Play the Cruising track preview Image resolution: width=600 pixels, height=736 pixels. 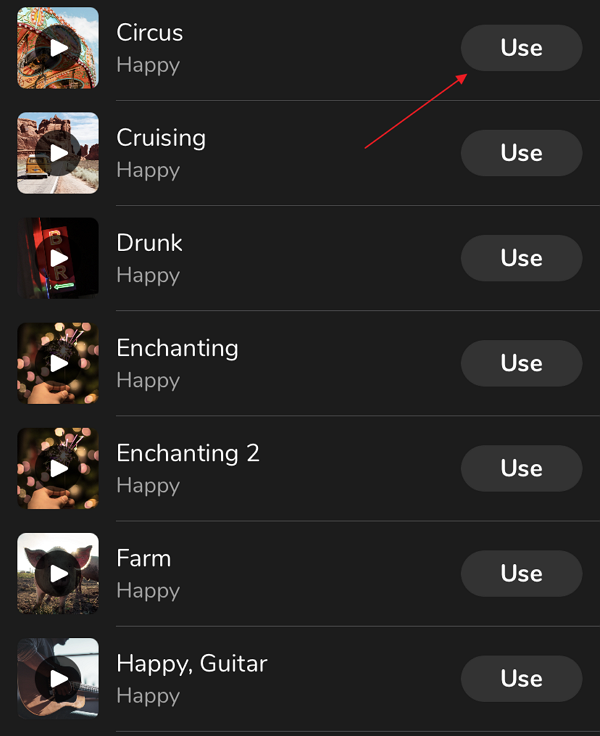point(58,153)
